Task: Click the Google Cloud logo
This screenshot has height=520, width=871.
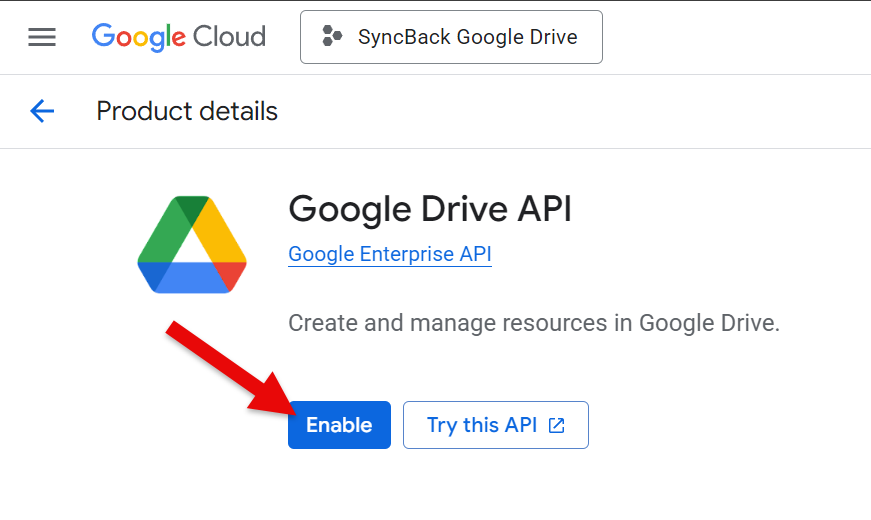Action: [179, 37]
